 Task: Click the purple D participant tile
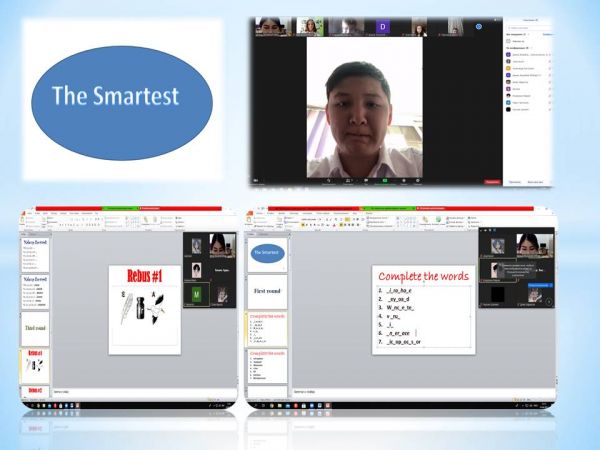click(382, 26)
